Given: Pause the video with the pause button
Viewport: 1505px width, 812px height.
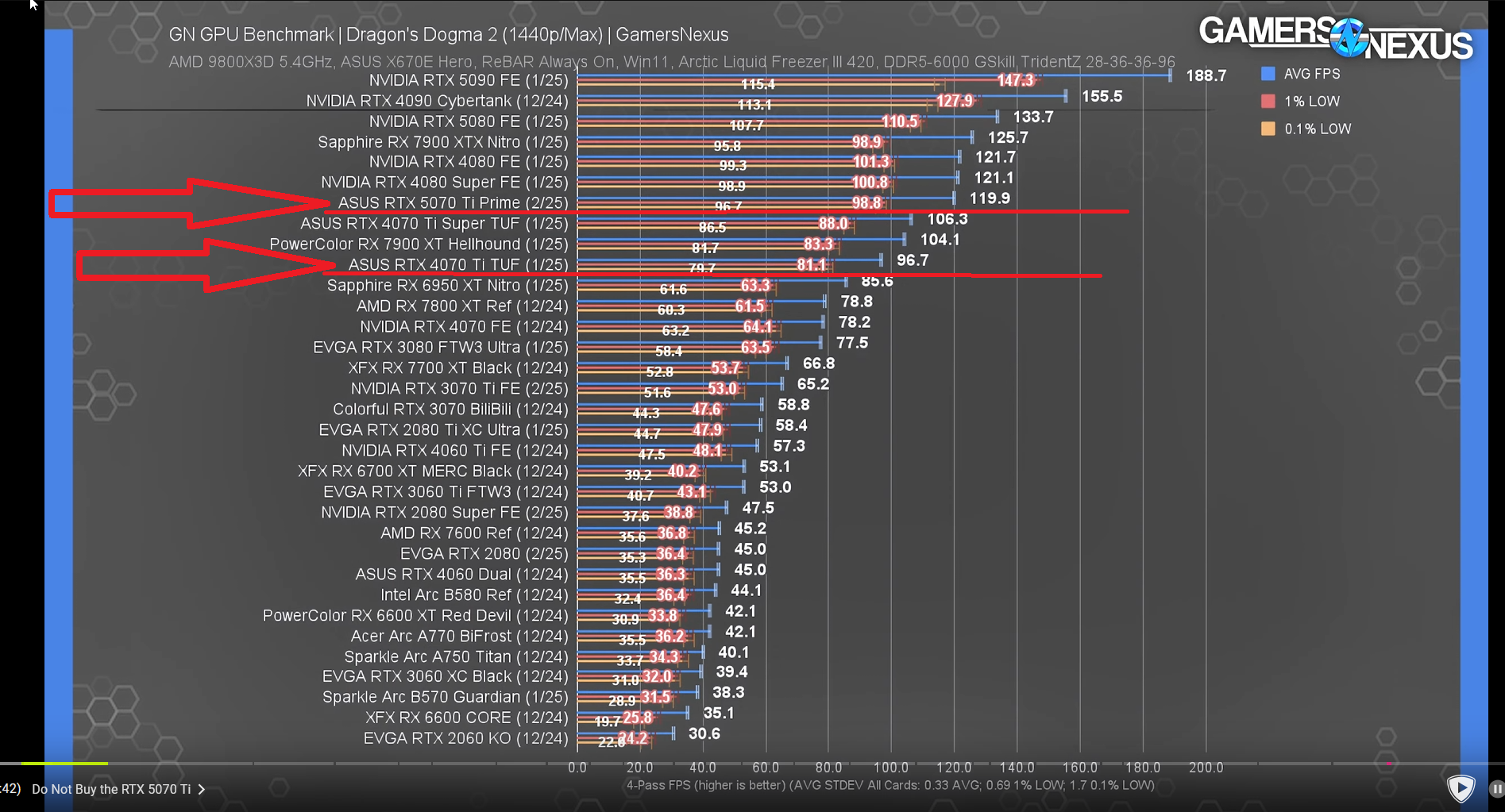Looking at the screenshot, I should pyautogui.click(x=1496, y=789).
